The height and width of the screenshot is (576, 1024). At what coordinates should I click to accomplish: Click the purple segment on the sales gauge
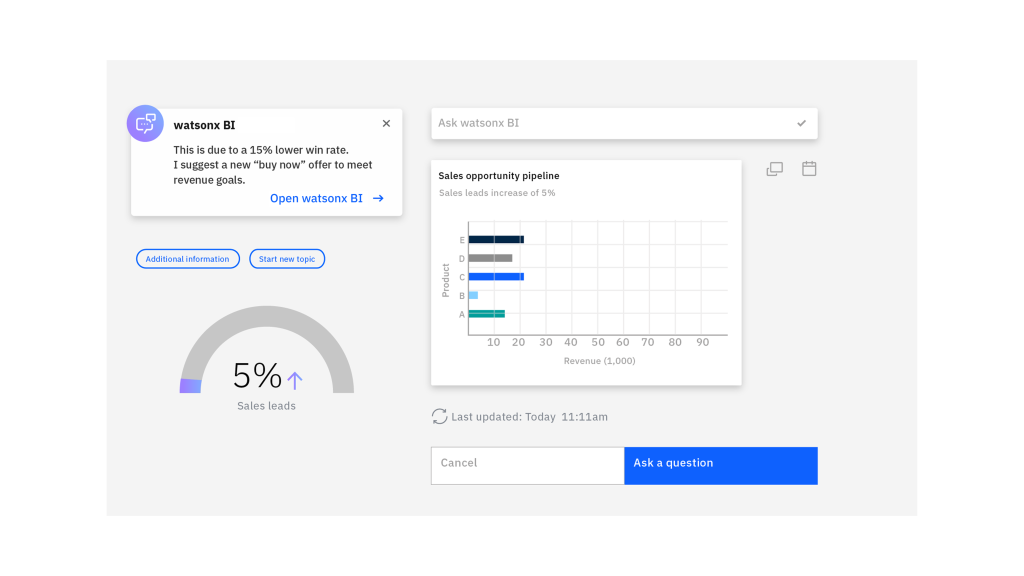click(190, 385)
